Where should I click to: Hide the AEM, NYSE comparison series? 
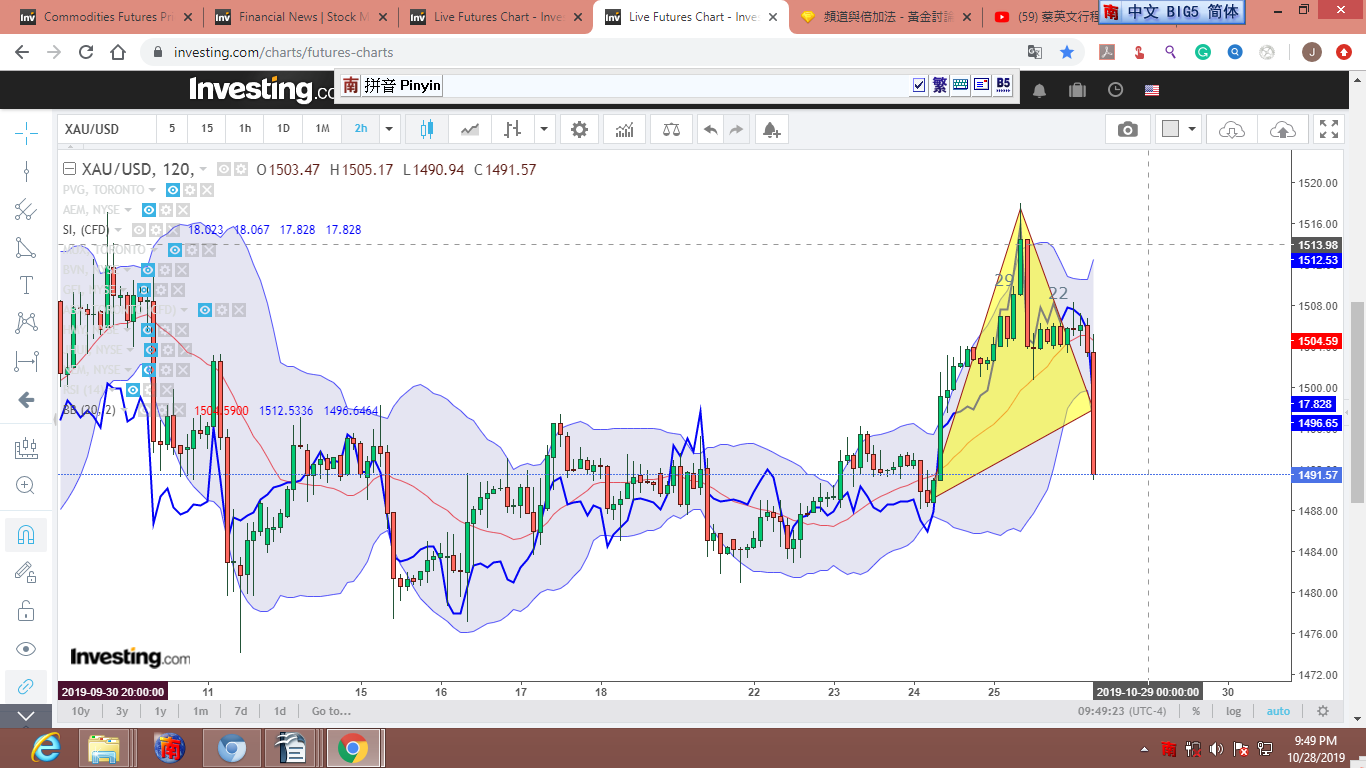[x=148, y=210]
